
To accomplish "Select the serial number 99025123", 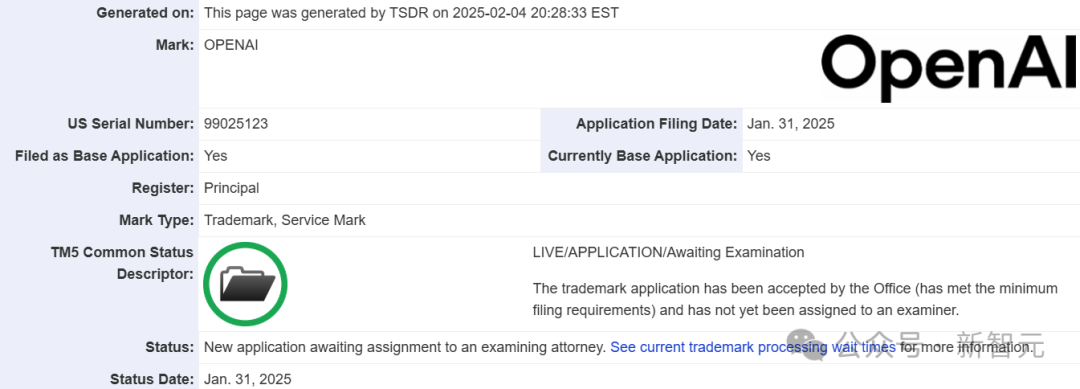I will click(x=236, y=124).
